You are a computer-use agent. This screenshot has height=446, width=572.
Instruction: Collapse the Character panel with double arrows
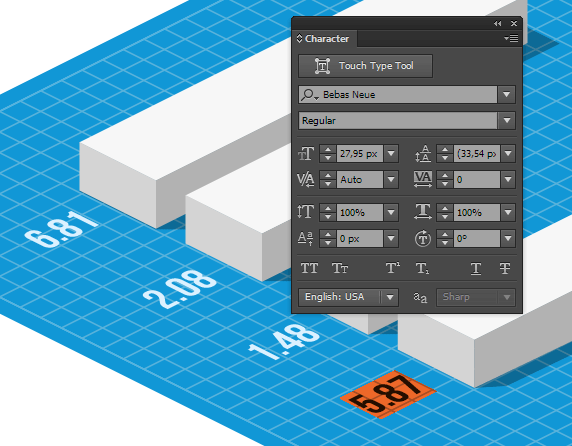pos(498,24)
